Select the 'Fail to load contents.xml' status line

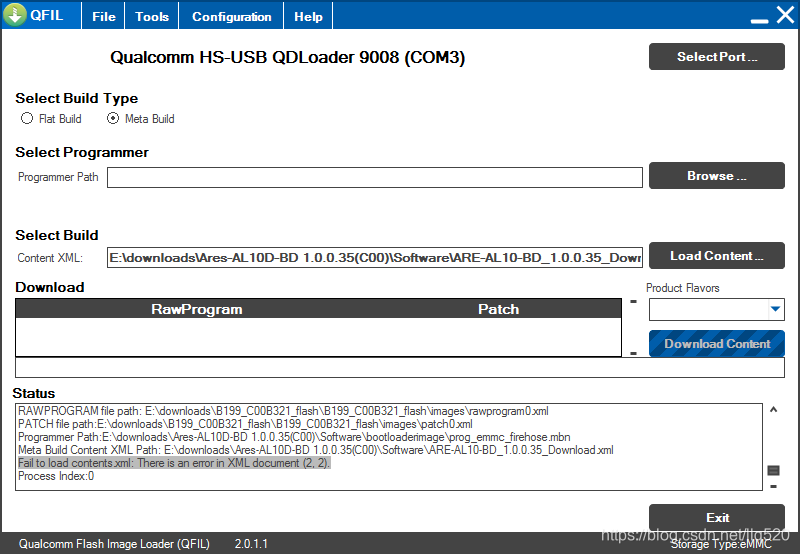(x=174, y=463)
